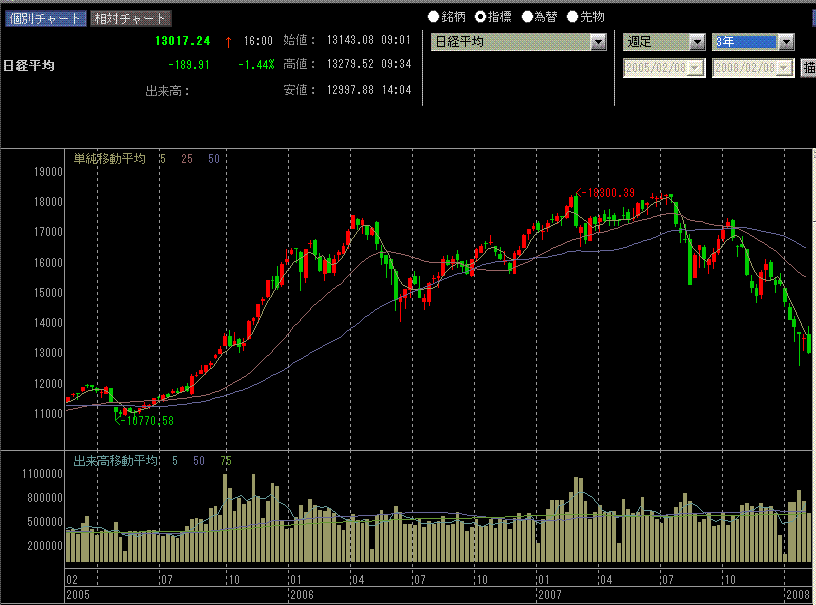Open the 週足 candle interval dropdown
The image size is (816, 605).
click(696, 42)
